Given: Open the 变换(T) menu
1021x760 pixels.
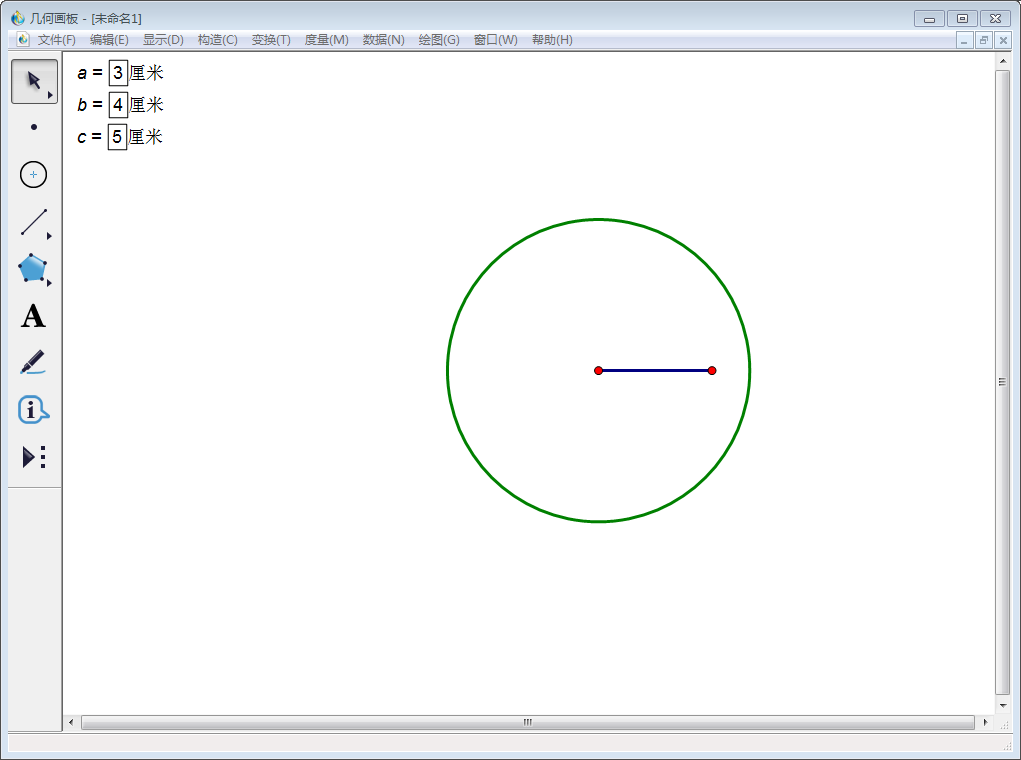Looking at the screenshot, I should 271,40.
